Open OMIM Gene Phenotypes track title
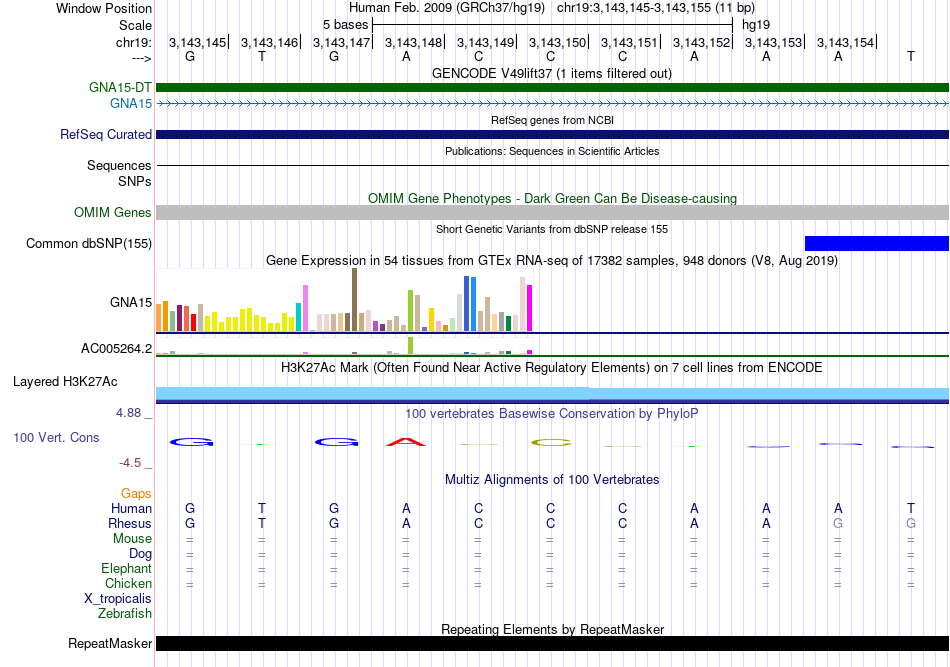Viewport: 950px width, 667px height. pos(552,199)
